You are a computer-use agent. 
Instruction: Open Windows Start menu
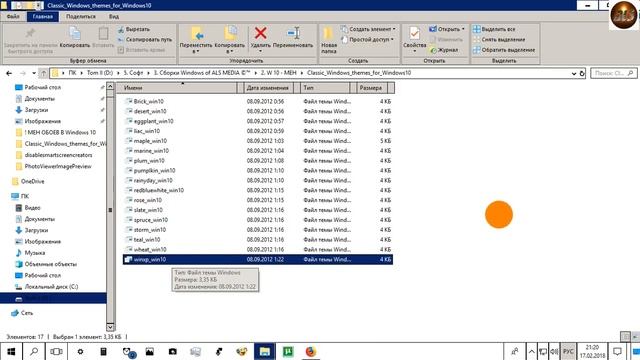(x=11, y=351)
